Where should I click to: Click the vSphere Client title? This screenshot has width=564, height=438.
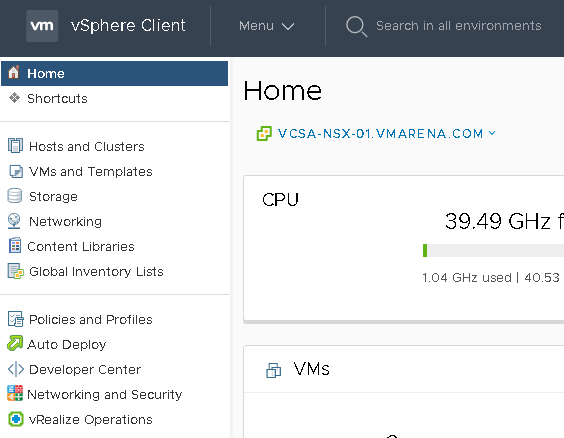coord(128,26)
